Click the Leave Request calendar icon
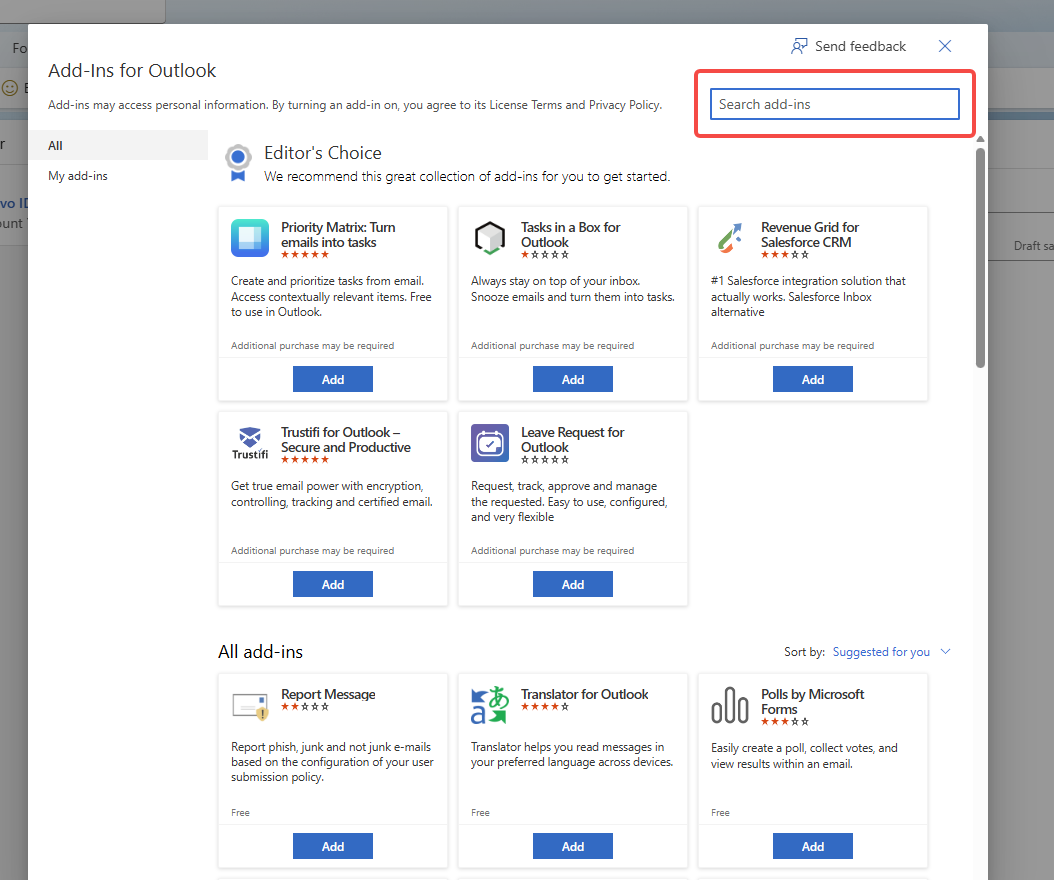 coord(490,443)
